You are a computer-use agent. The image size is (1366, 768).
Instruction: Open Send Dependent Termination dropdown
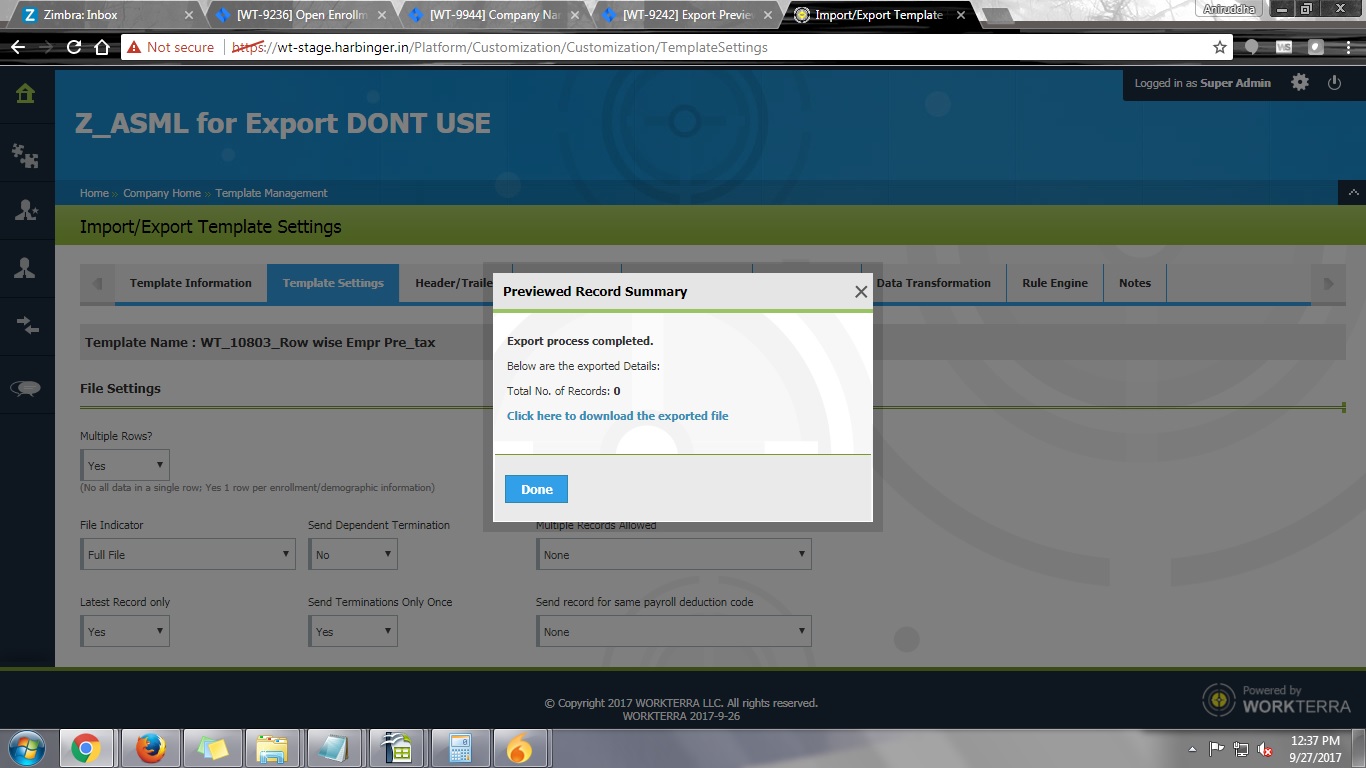[353, 554]
